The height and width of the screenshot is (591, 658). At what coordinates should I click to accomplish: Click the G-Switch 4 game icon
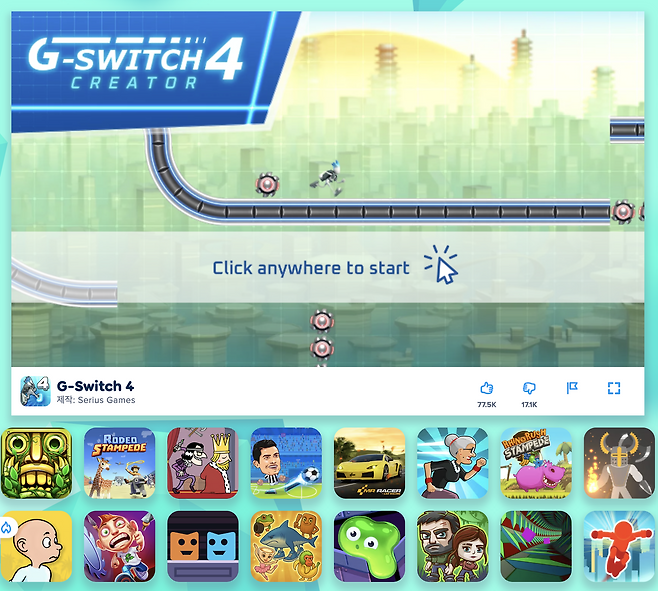[x=35, y=391]
